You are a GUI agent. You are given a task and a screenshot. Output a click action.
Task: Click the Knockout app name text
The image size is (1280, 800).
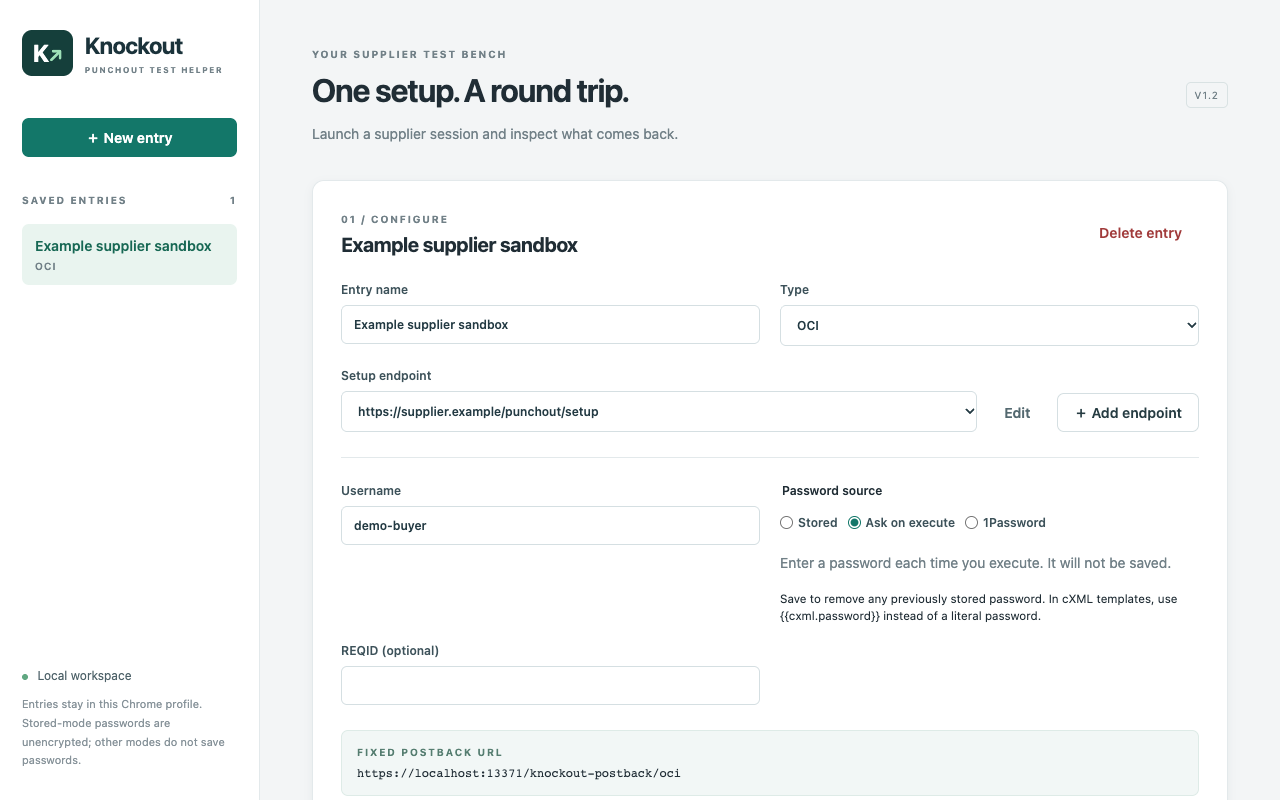[x=134, y=46]
